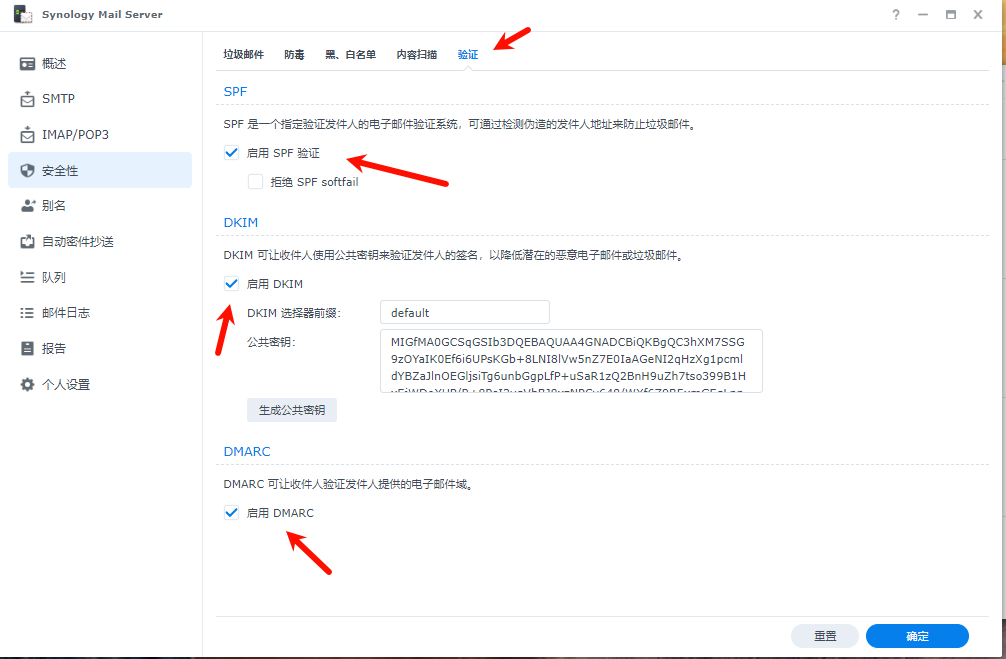Open 队列 in the sidebar
This screenshot has height=659, width=1006.
[x=100, y=277]
